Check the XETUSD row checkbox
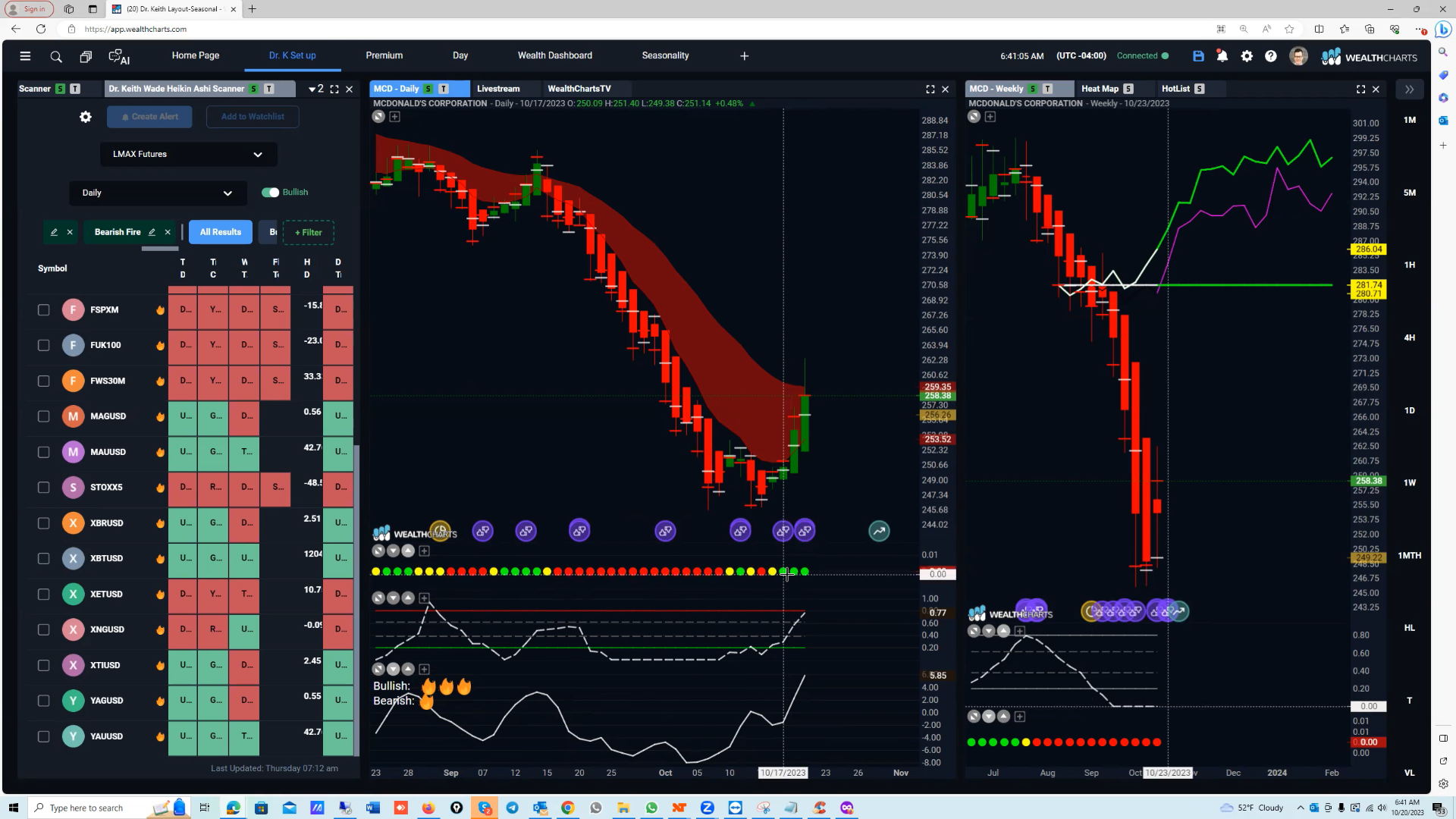The width and height of the screenshot is (1456, 819). (43, 595)
